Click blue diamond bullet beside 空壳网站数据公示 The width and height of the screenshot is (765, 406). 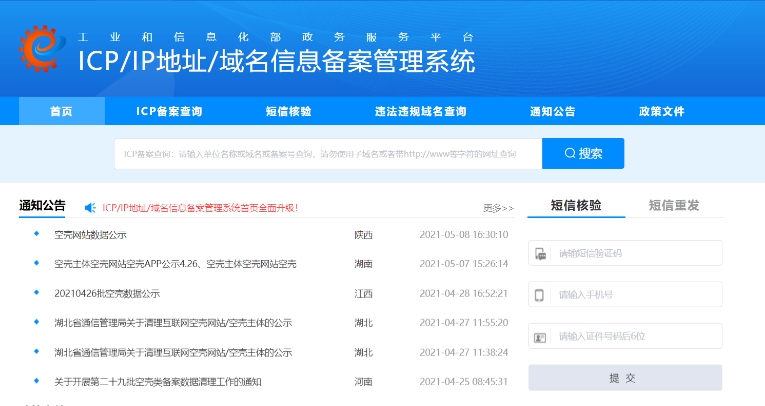click(37, 234)
